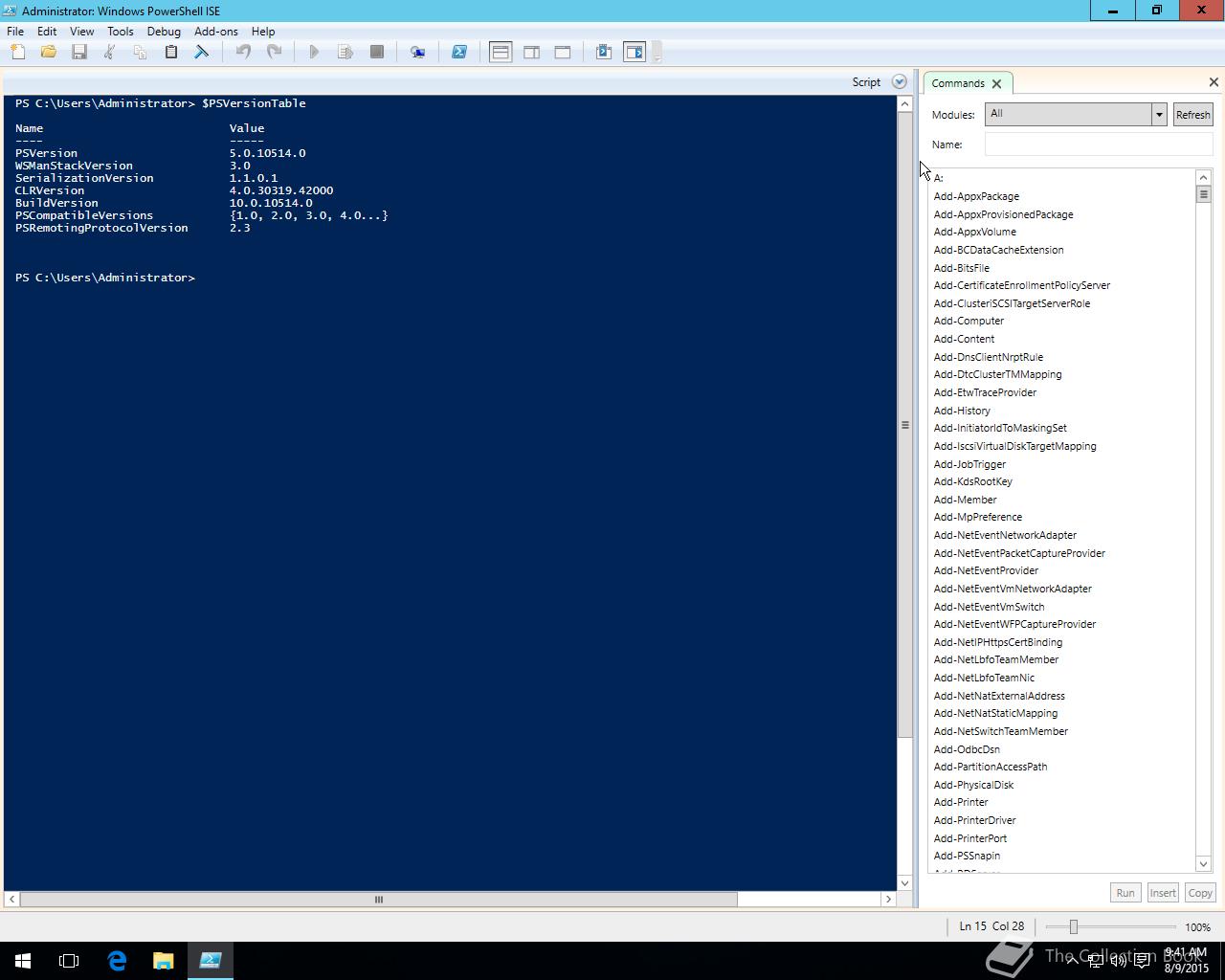Select Add-Content command
Screen dimensions: 1225x980
(964, 339)
